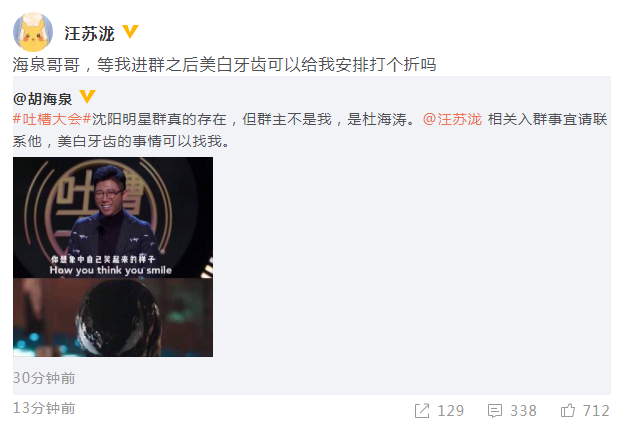
Task: Open the @胡海泉 author link
Action: coord(42,99)
